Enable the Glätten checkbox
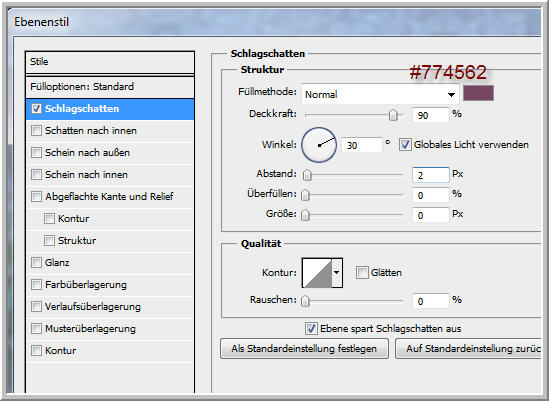 click(x=362, y=272)
